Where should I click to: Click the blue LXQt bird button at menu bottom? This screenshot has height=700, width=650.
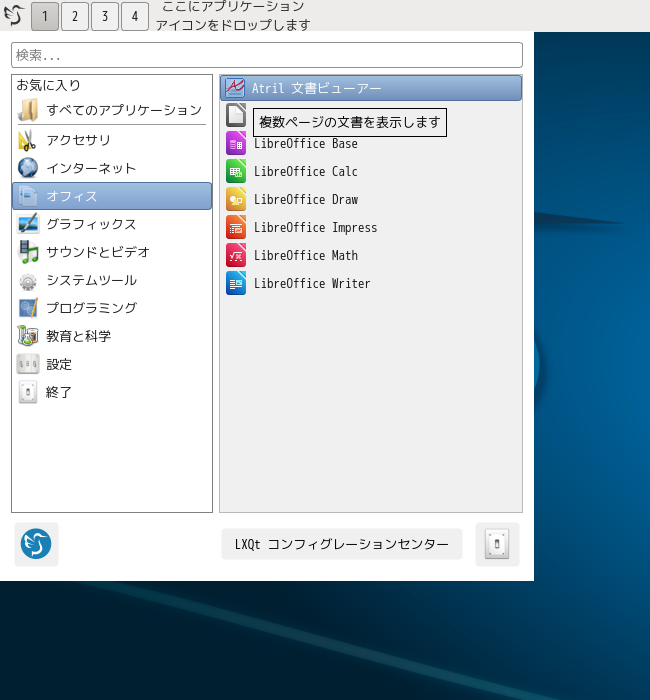click(x=36, y=544)
